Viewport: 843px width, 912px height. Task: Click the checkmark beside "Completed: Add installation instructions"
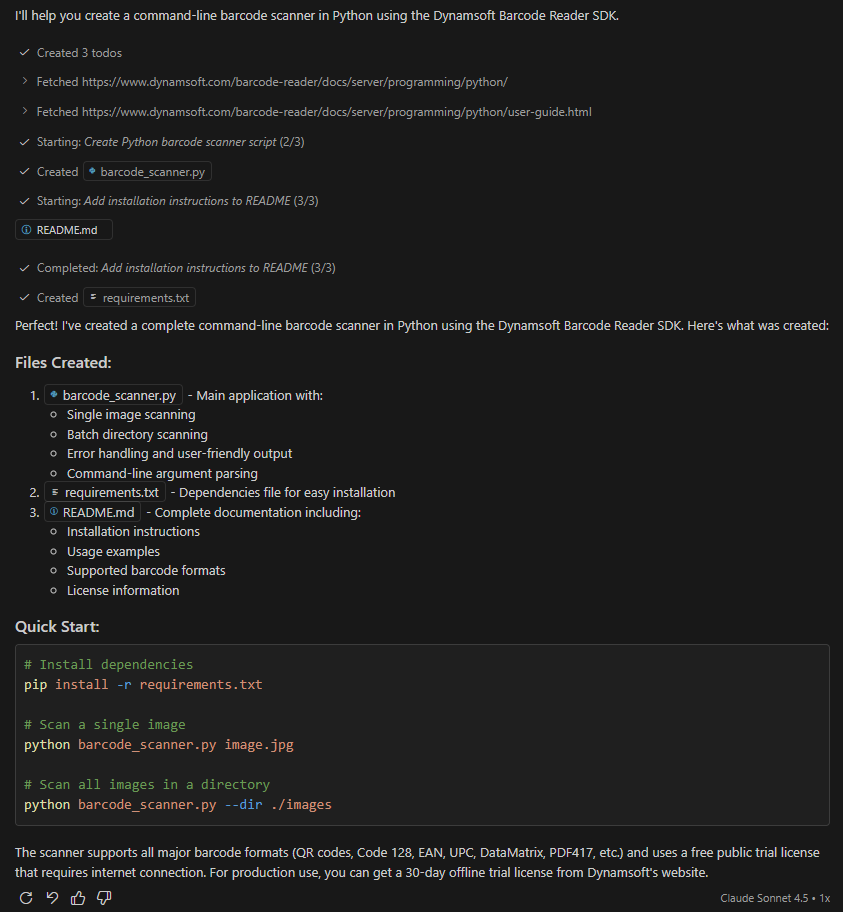pos(24,268)
